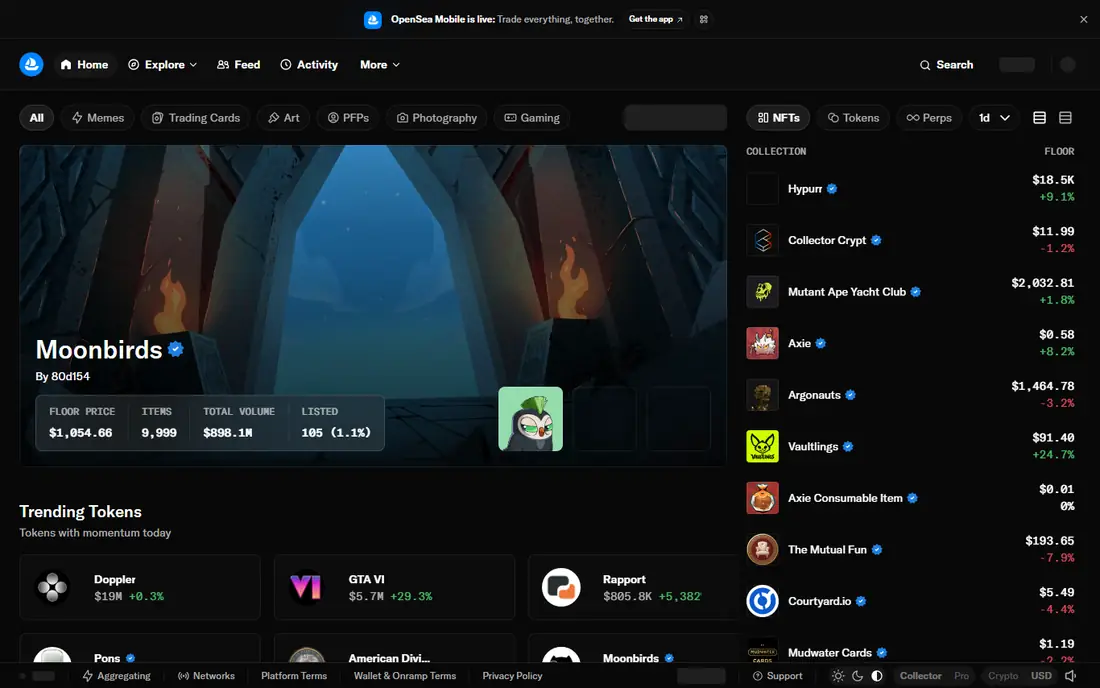Open the Hypurr collection row
The width and height of the screenshot is (1100, 688).
(x=911, y=189)
